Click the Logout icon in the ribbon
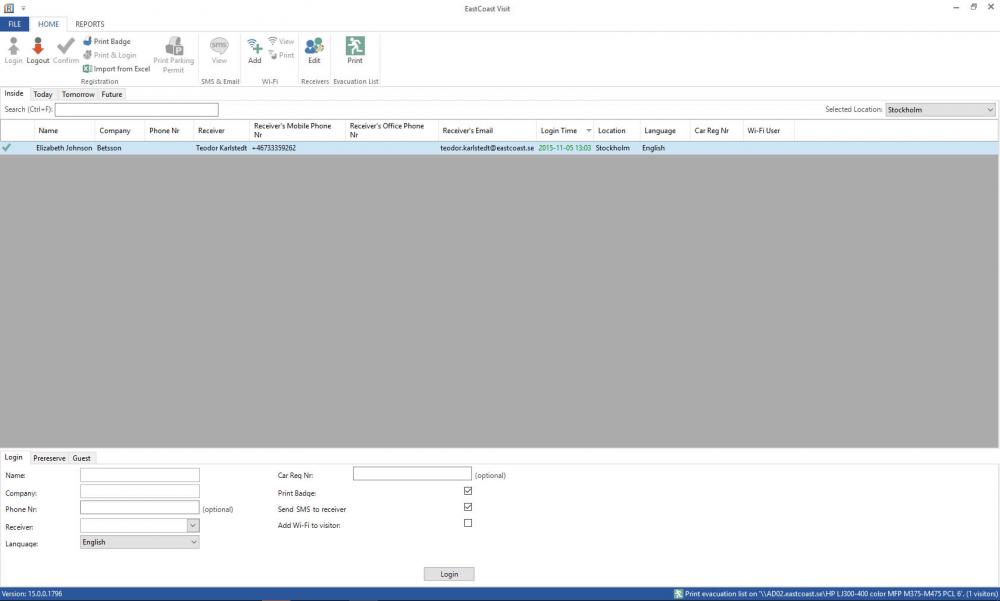Screen dimensions: 1000x601 (38, 46)
